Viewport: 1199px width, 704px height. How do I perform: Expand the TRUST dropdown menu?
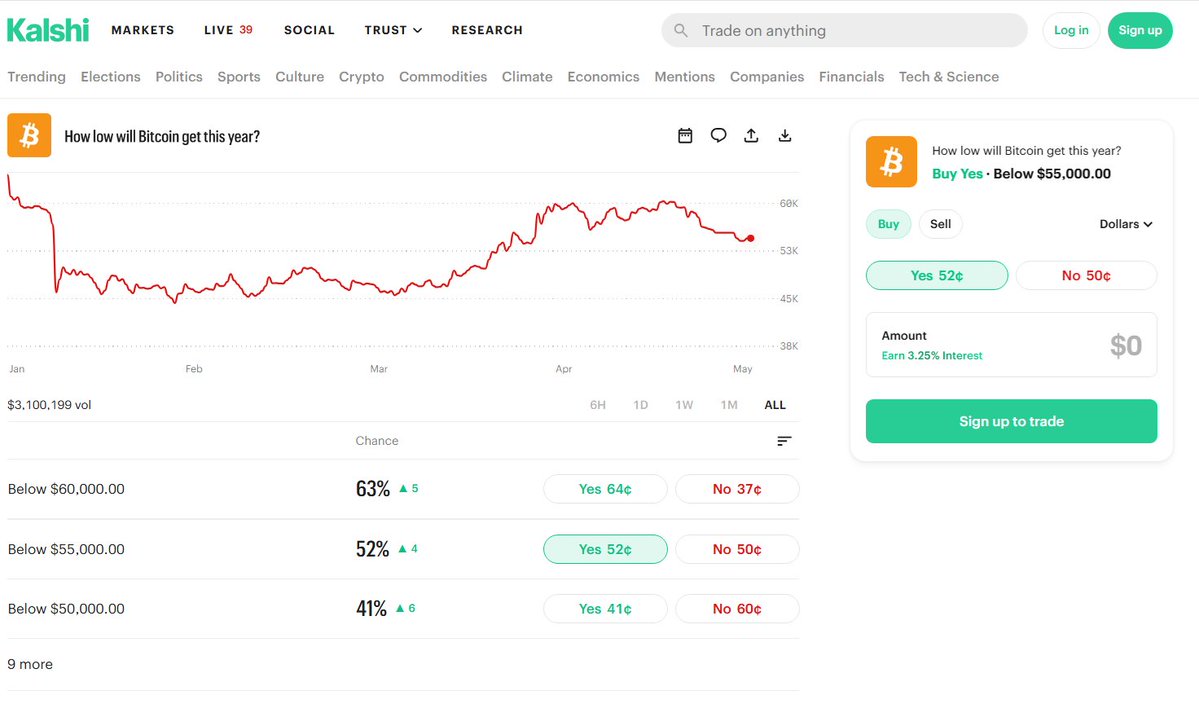pos(393,30)
